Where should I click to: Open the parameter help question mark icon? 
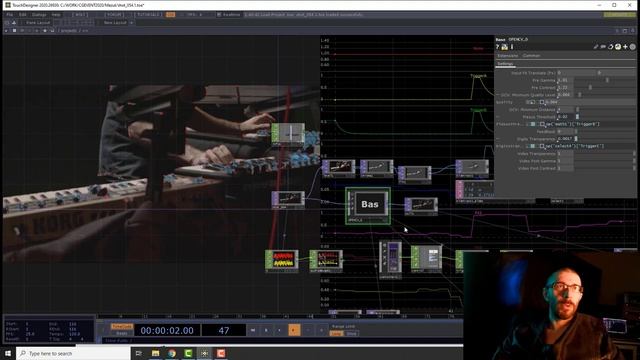click(x=498, y=47)
